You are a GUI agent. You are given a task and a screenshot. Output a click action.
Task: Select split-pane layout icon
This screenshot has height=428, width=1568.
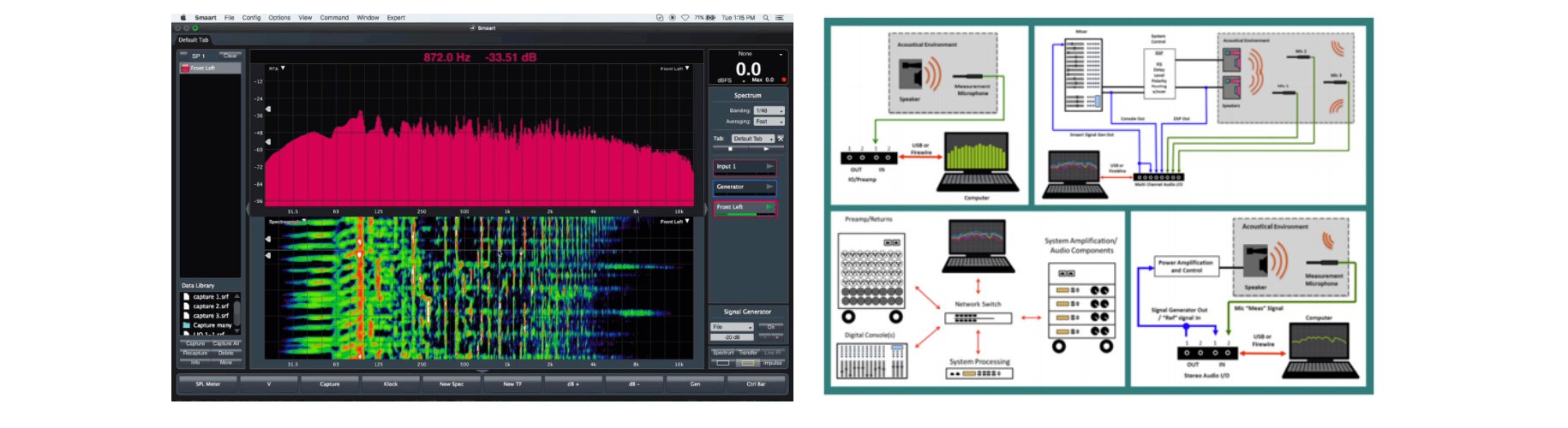tap(748, 363)
